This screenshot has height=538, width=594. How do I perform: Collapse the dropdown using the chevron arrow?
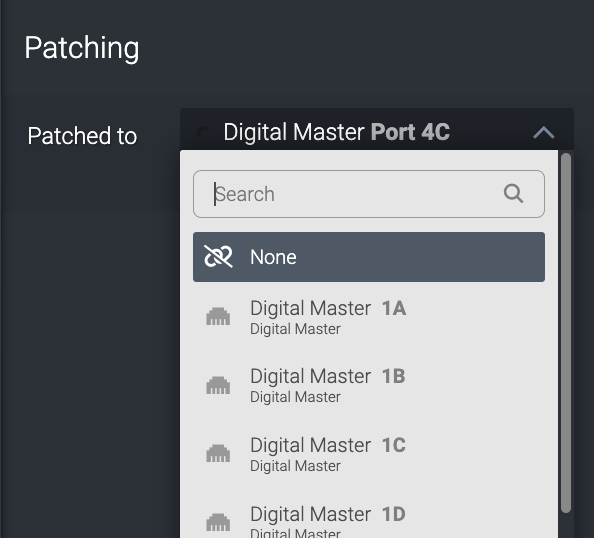544,133
